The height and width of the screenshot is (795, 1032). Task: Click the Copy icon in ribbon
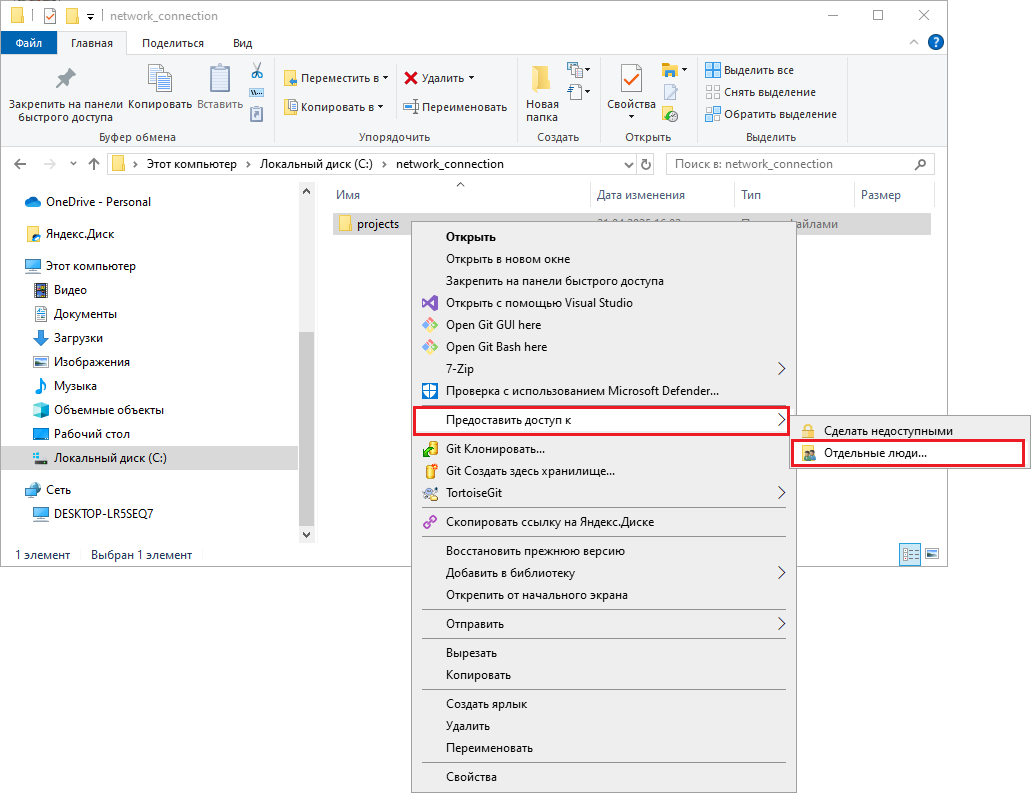(x=160, y=80)
